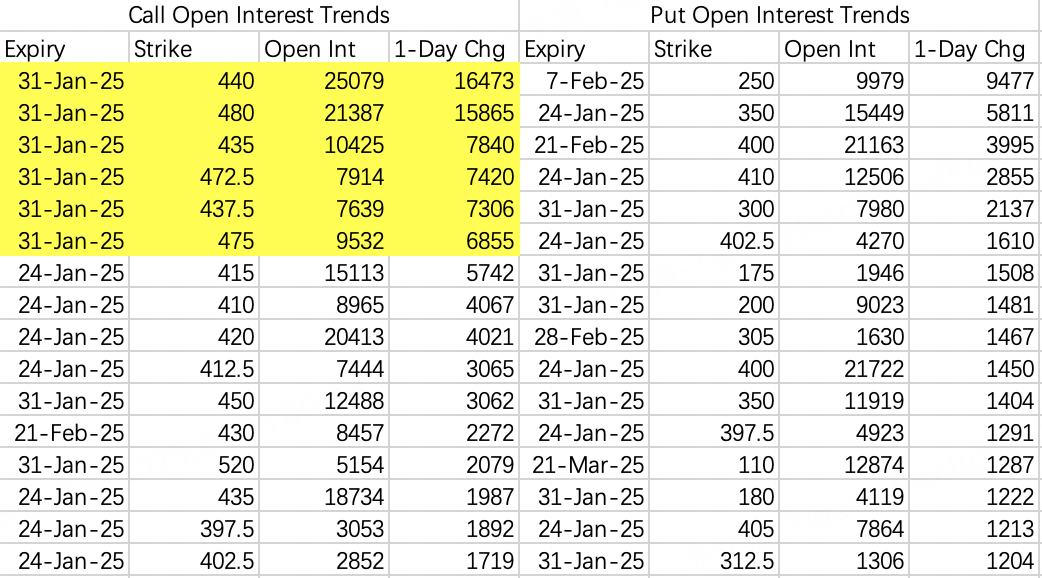Select highlighted call strike cell 472.5
The width and height of the screenshot is (1042, 578).
coord(193,177)
